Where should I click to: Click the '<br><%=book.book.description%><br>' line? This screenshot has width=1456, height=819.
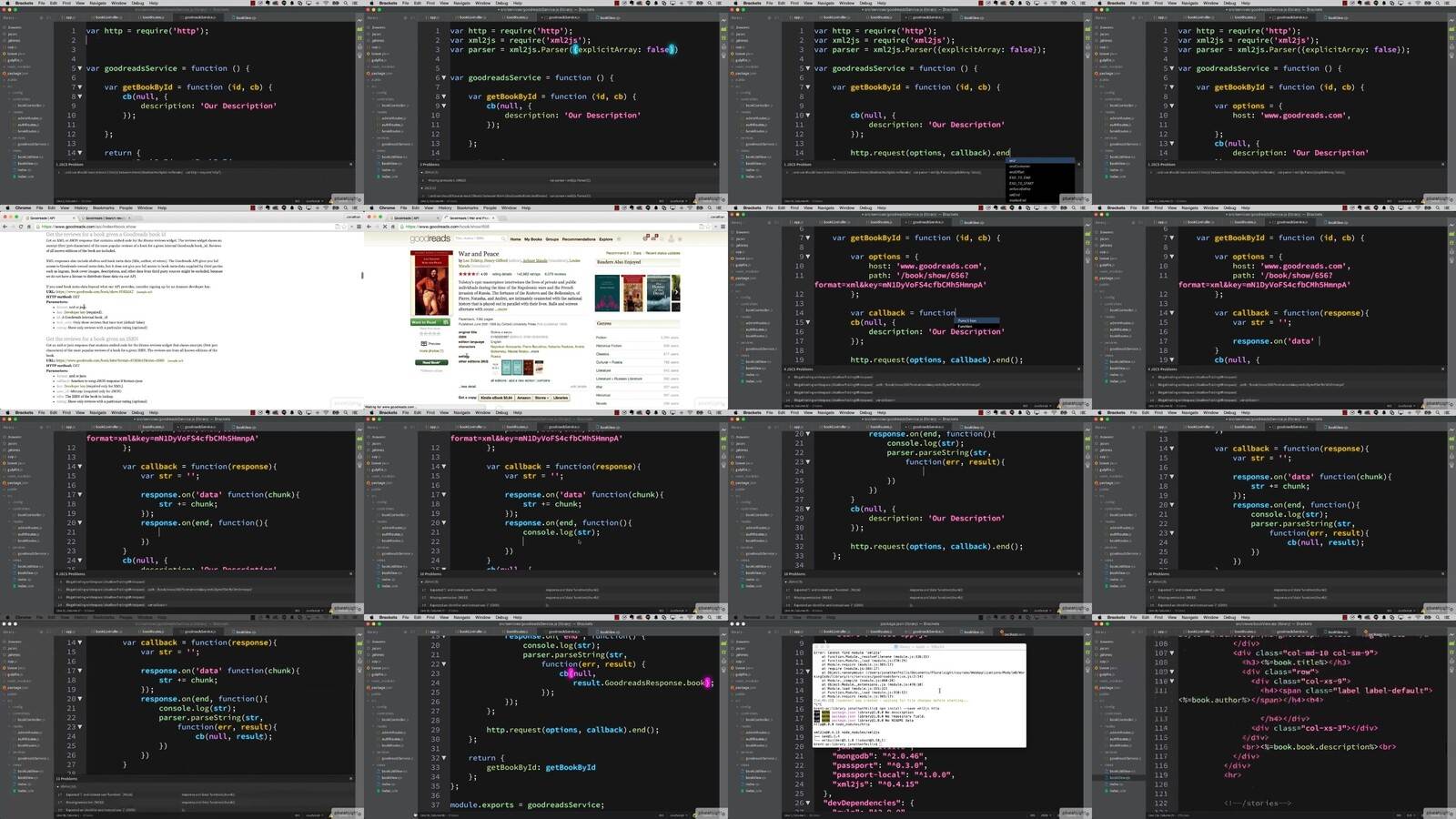(x=1319, y=747)
